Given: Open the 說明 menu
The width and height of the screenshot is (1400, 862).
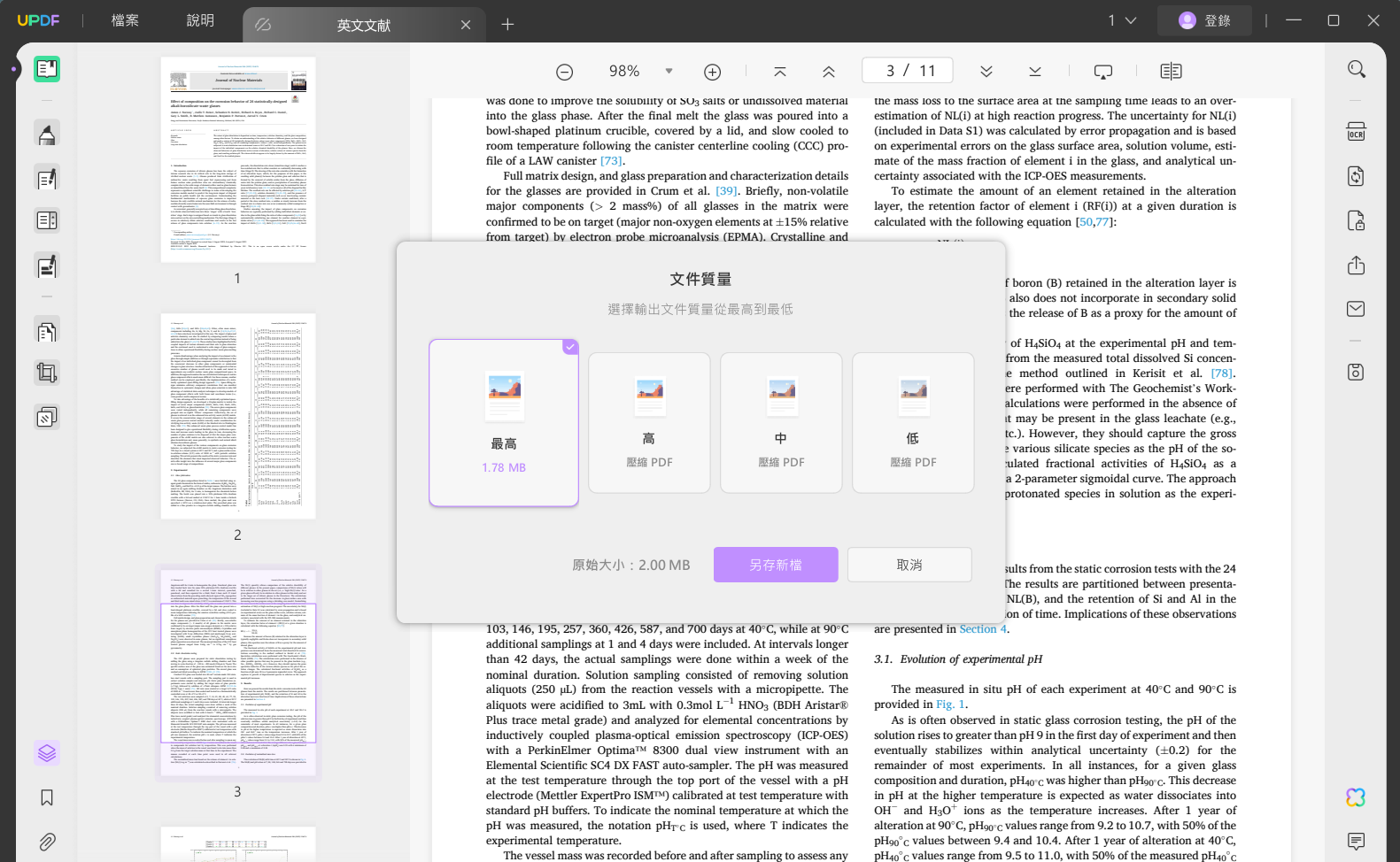Looking at the screenshot, I should [x=200, y=20].
